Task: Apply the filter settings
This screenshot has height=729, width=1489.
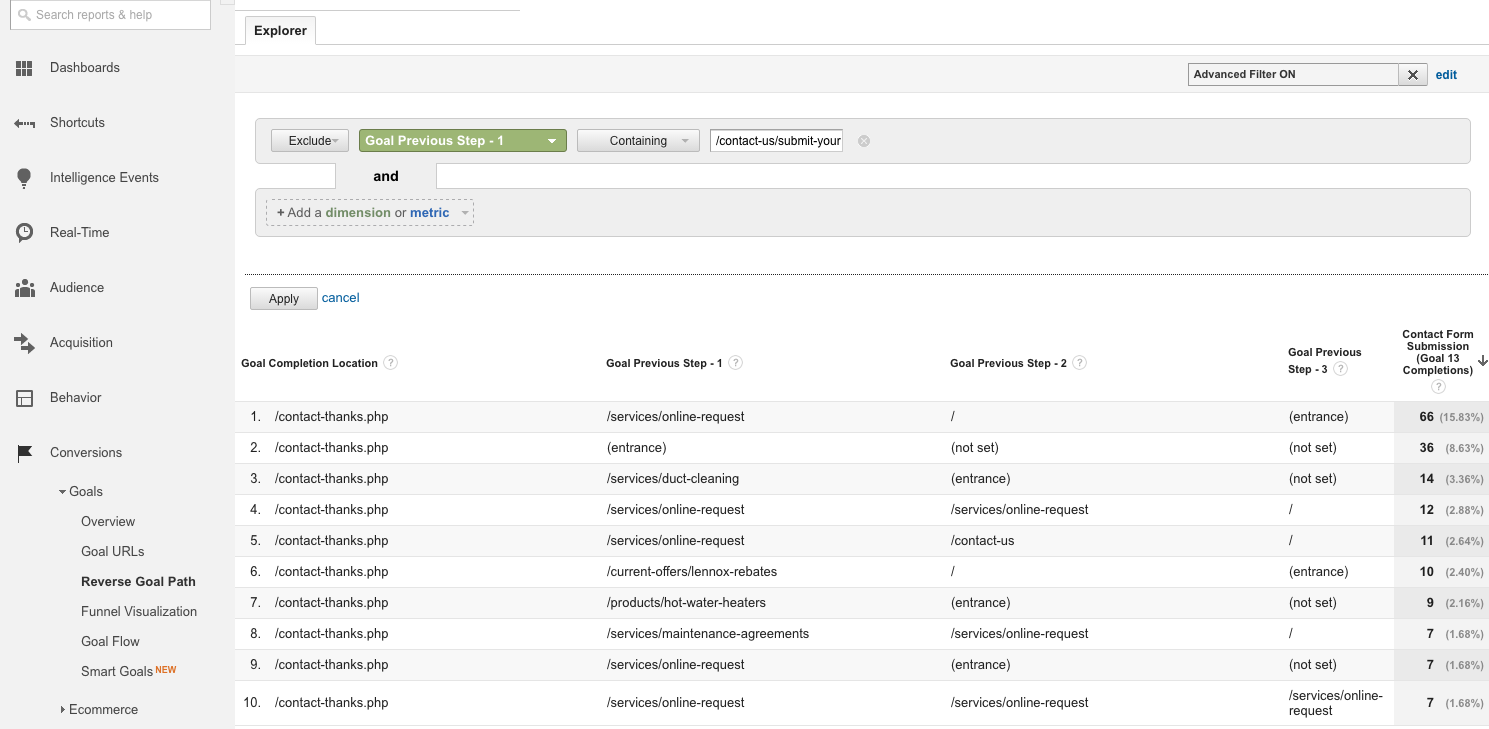Action: point(283,298)
